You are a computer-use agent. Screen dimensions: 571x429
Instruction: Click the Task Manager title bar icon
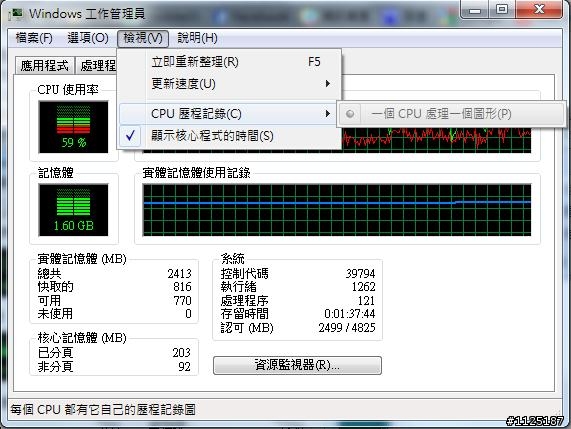point(15,14)
